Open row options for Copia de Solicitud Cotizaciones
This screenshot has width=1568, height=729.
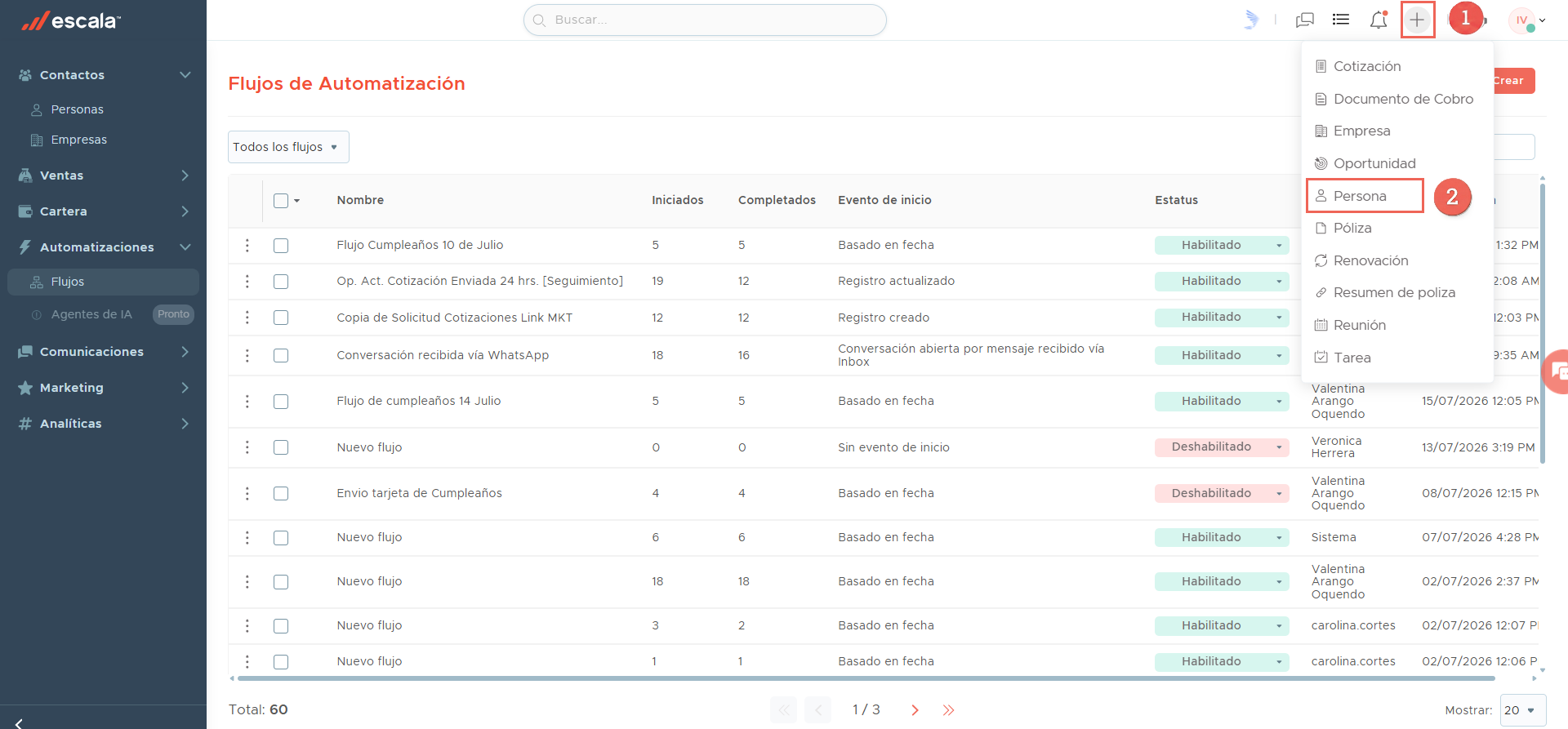coord(247,318)
